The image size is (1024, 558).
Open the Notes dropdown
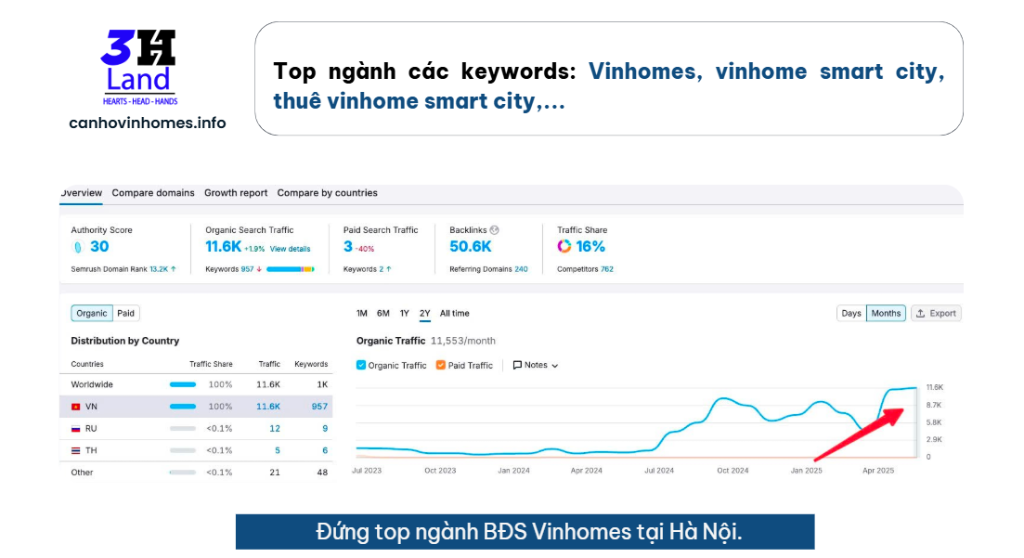click(536, 365)
